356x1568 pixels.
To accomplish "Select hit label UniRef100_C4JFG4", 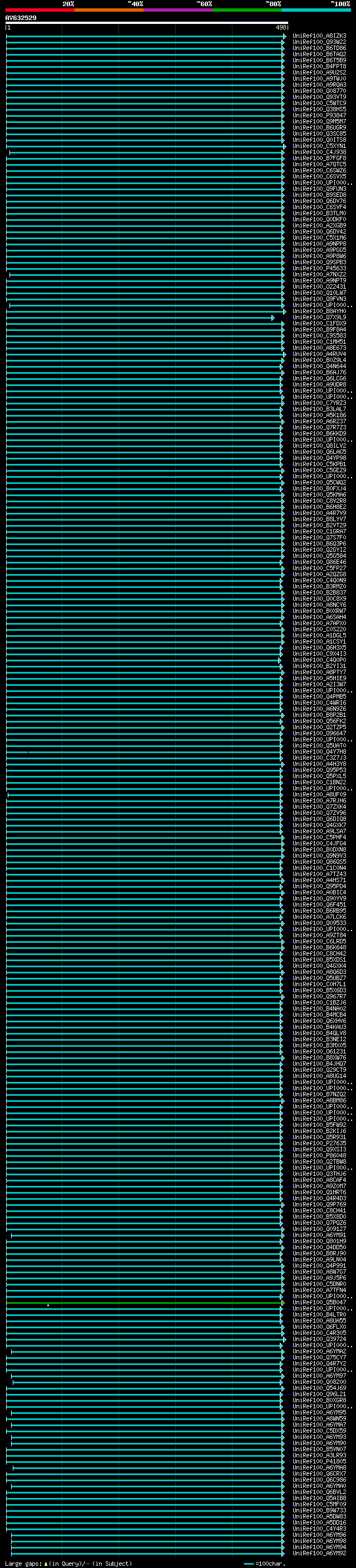I will click(x=319, y=843).
